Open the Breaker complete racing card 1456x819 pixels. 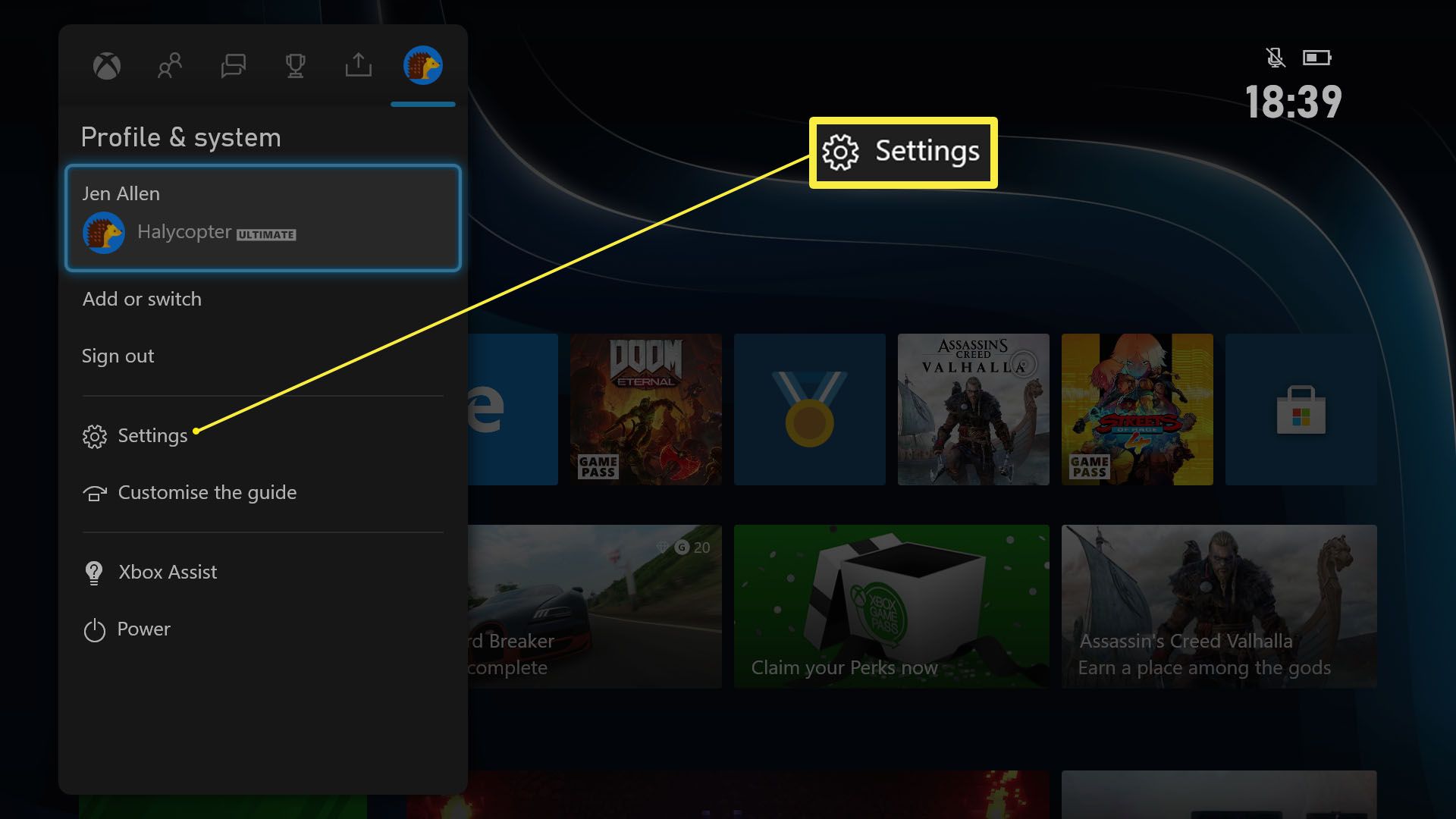point(595,607)
